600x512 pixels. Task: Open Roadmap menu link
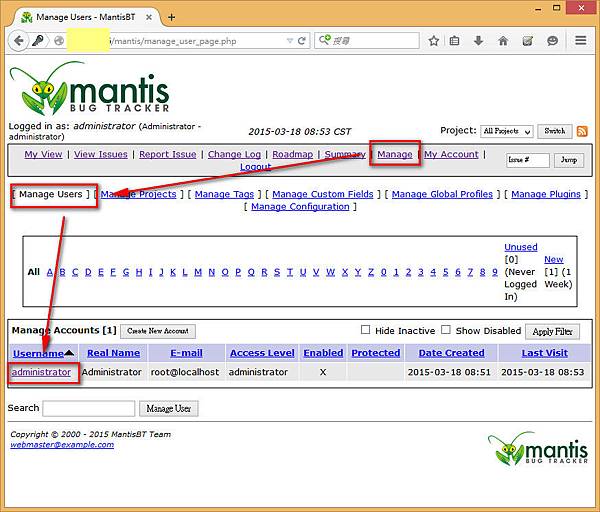tap(292, 154)
